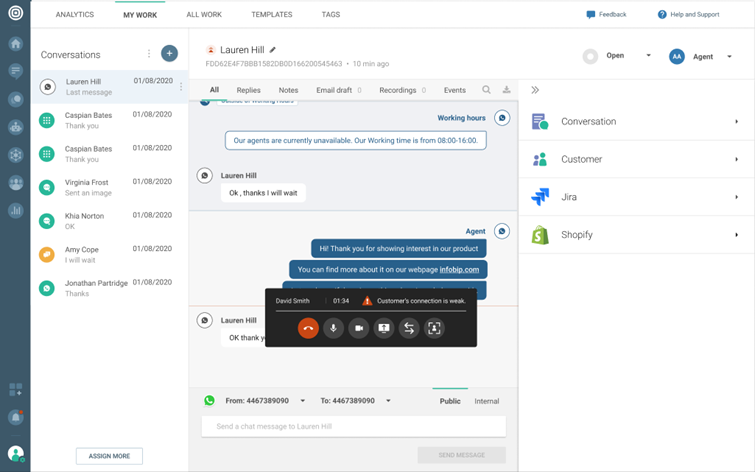Start screen sharing in call widget
This screenshot has width=755, height=472.
(384, 328)
